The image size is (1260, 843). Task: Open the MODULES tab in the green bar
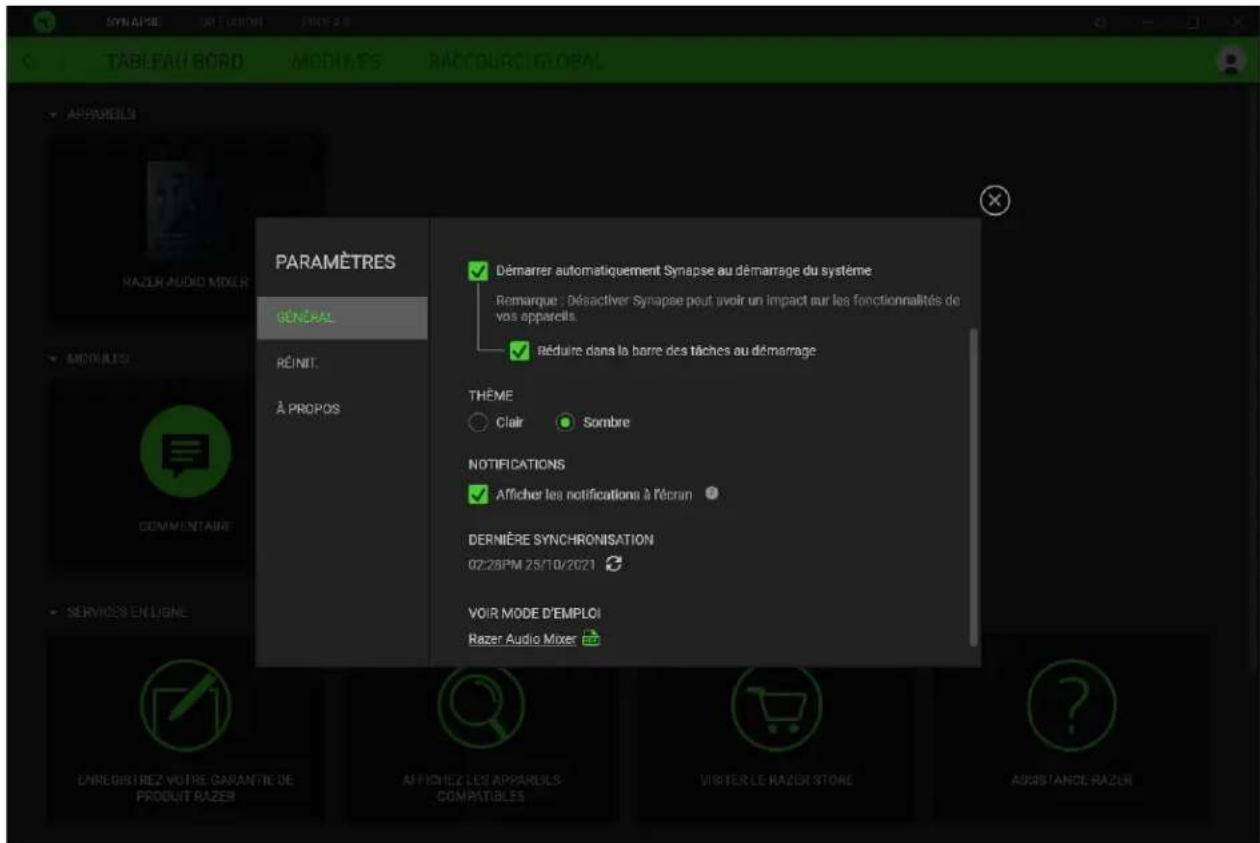[x=335, y=61]
